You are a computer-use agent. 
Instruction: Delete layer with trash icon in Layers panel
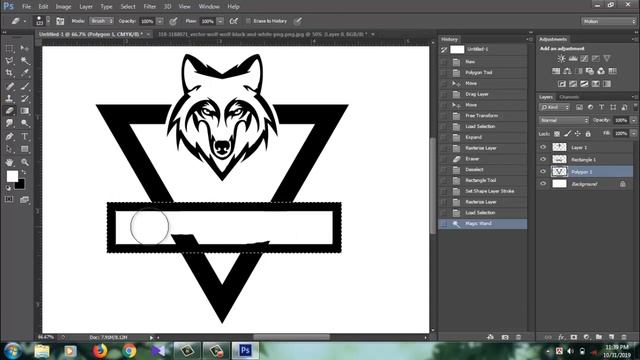pyautogui.click(x=624, y=337)
